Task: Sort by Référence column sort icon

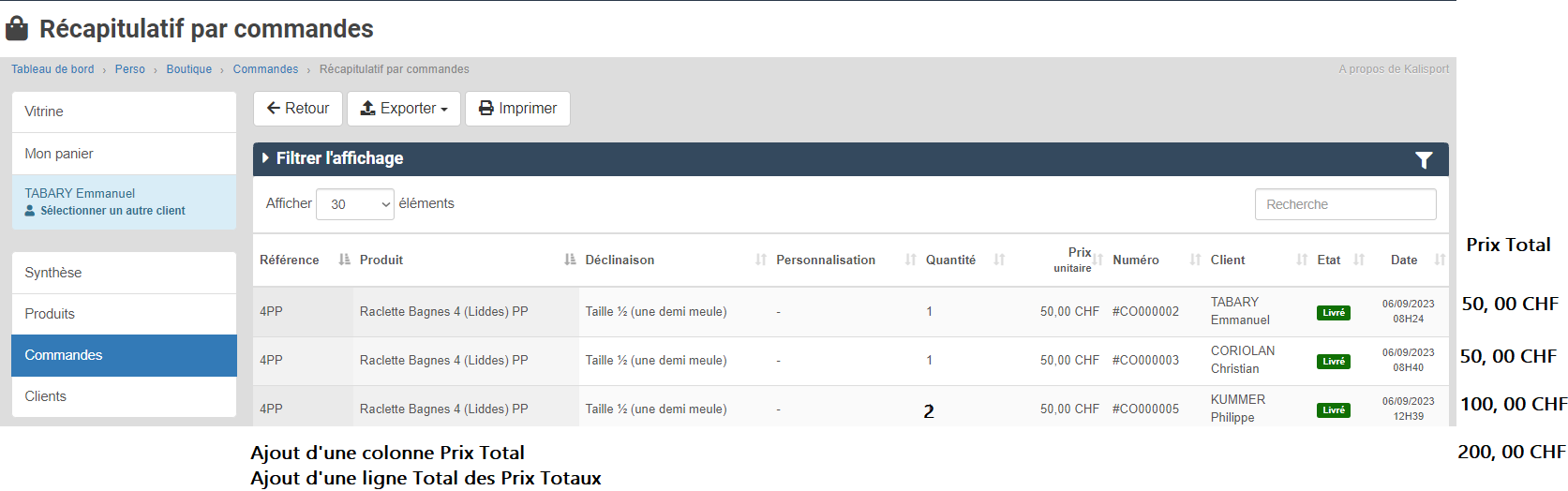Action: [x=344, y=260]
